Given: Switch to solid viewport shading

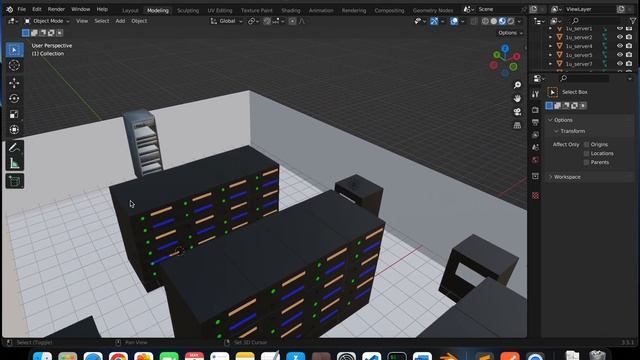Looking at the screenshot, I should pyautogui.click(x=493, y=21).
